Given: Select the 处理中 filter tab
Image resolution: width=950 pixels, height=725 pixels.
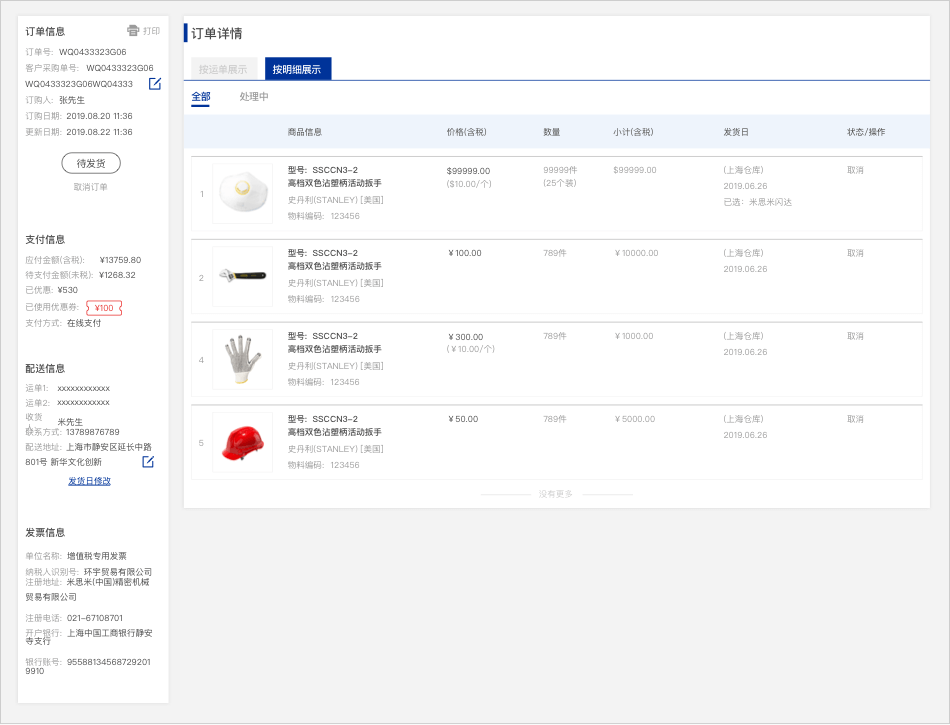Looking at the screenshot, I should click(x=254, y=97).
